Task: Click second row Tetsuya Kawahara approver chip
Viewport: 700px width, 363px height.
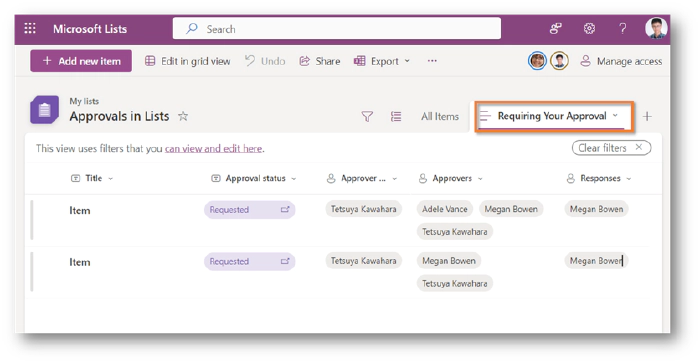Action: tap(363, 261)
